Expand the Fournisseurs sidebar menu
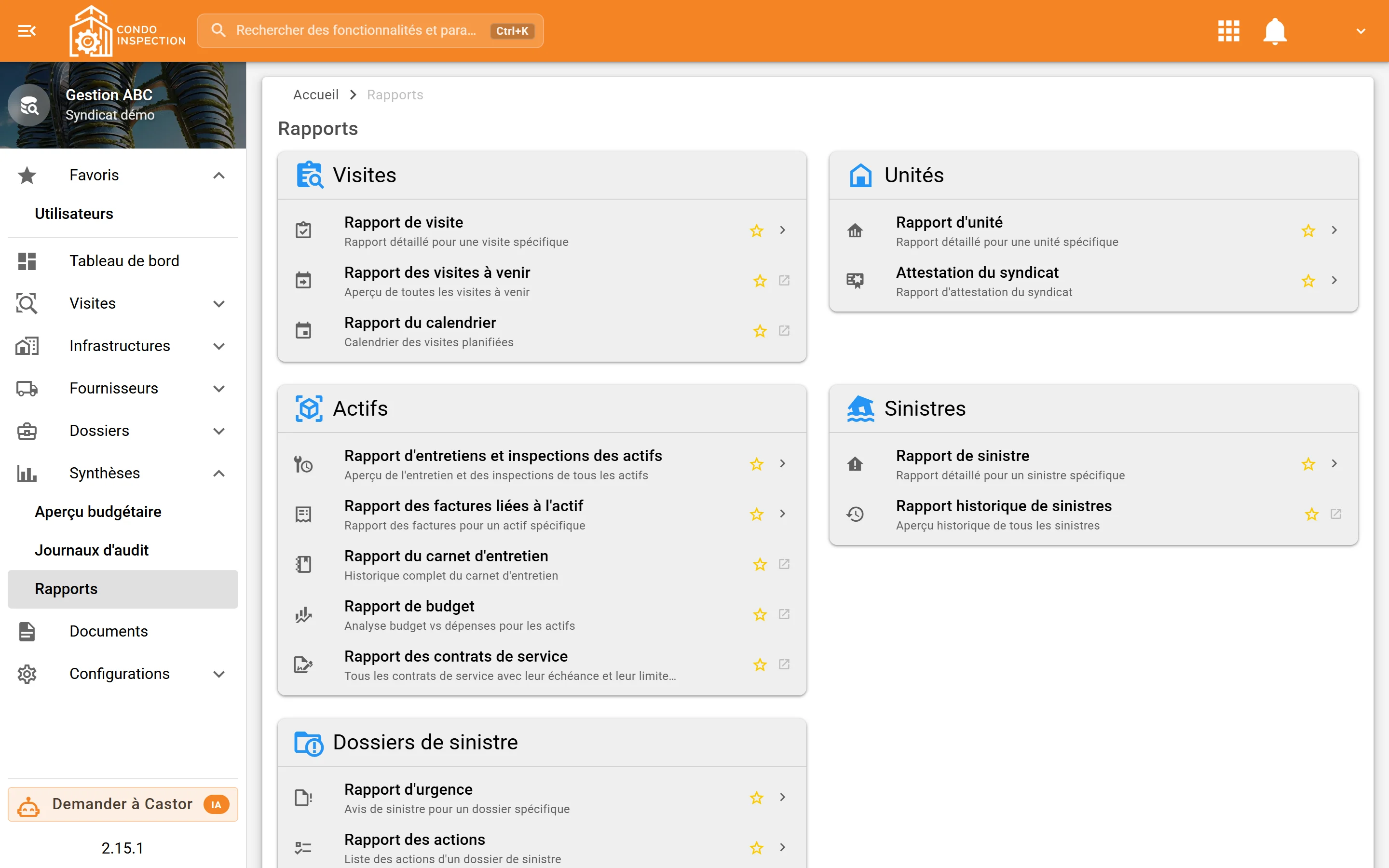 218,389
